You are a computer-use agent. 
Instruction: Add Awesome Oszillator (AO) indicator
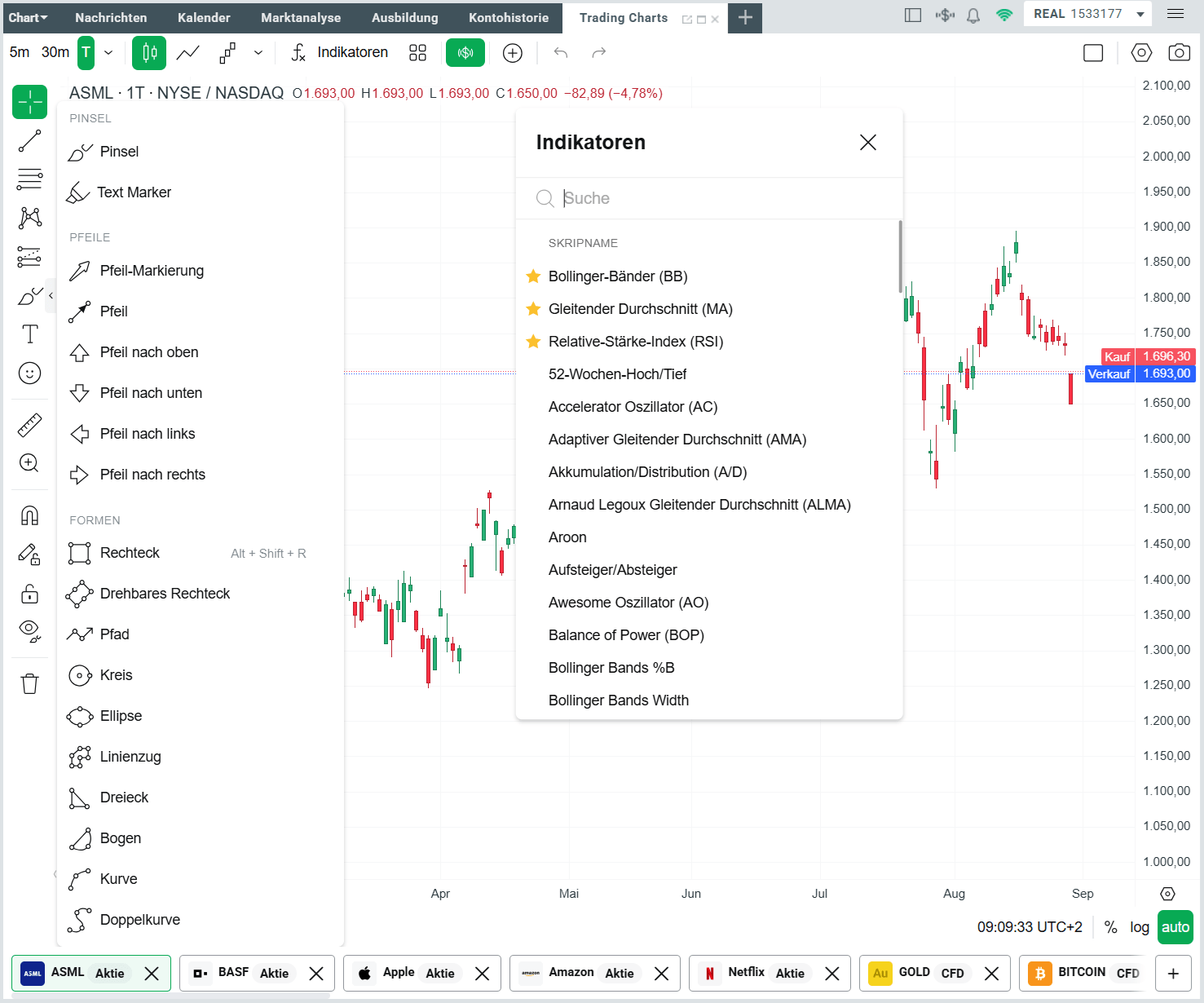628,603
